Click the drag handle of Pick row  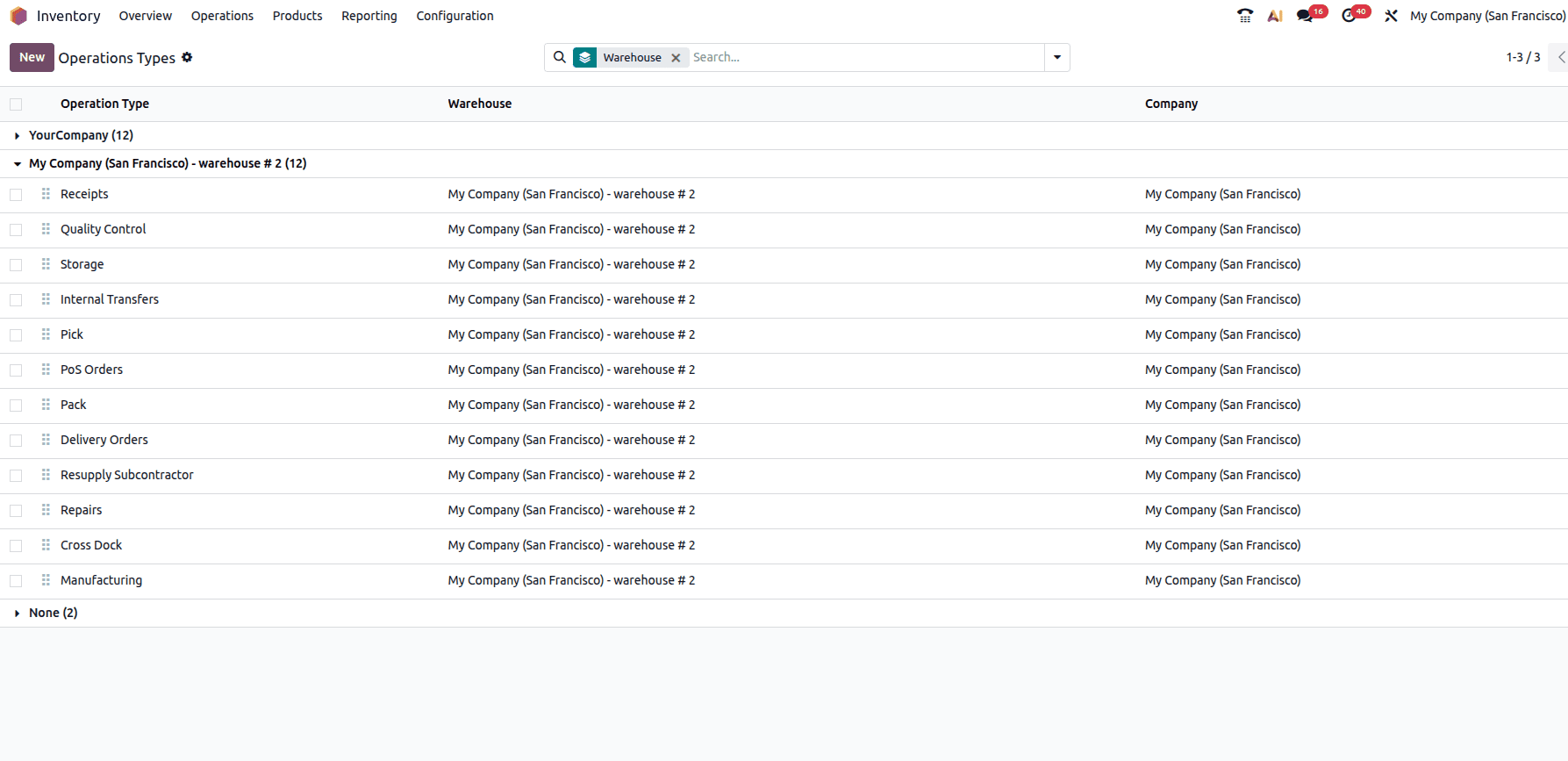pos(46,334)
